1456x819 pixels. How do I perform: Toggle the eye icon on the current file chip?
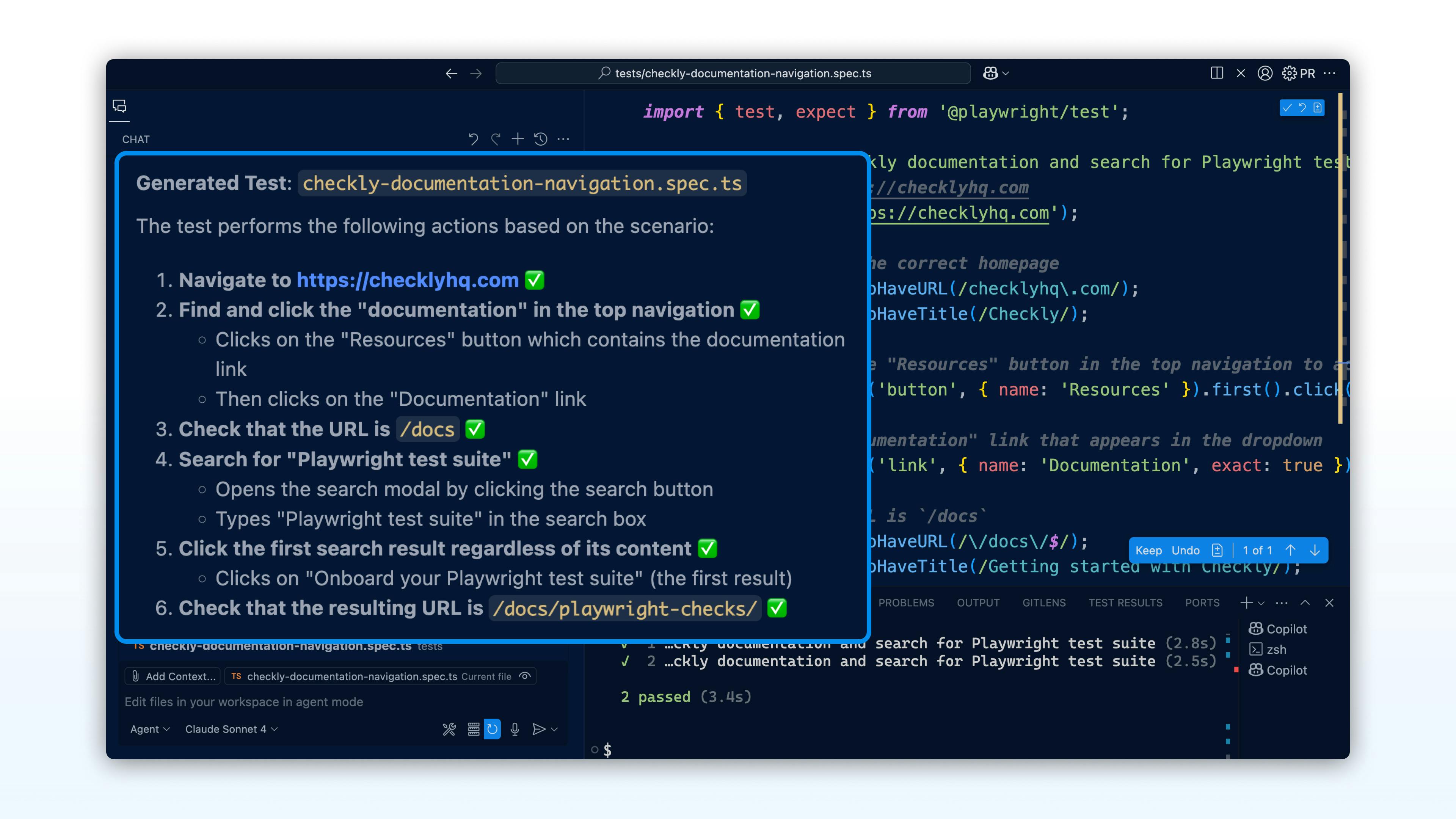coord(525,676)
